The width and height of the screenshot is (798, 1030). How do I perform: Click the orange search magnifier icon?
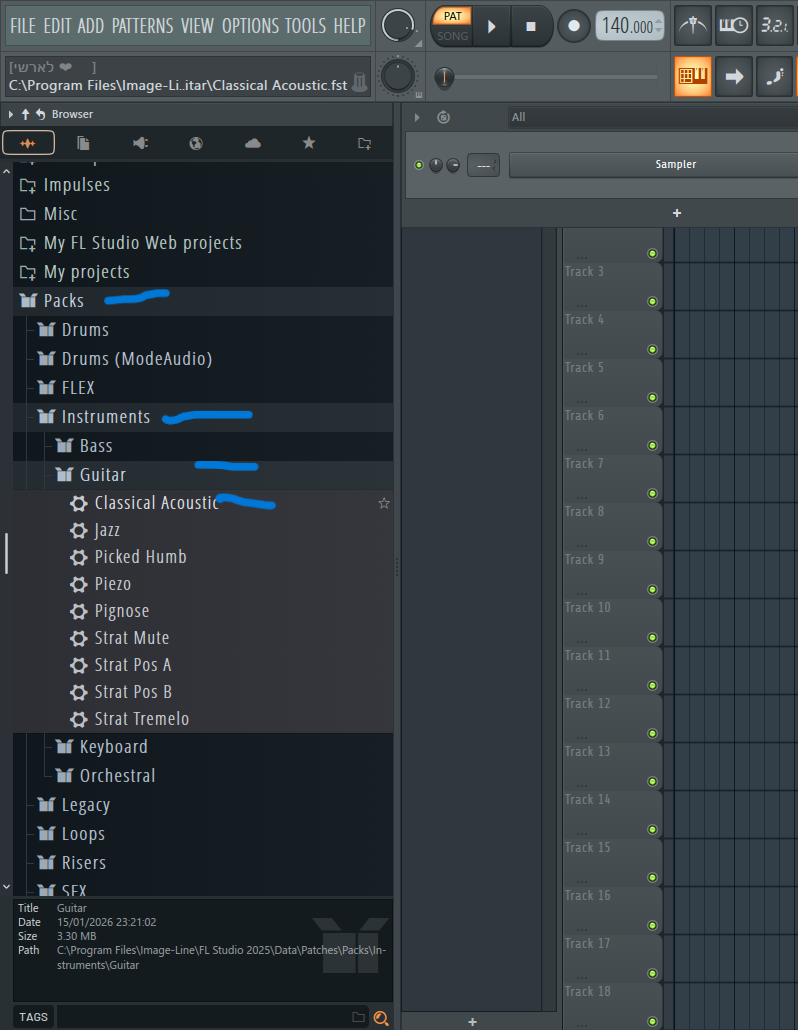click(381, 1018)
